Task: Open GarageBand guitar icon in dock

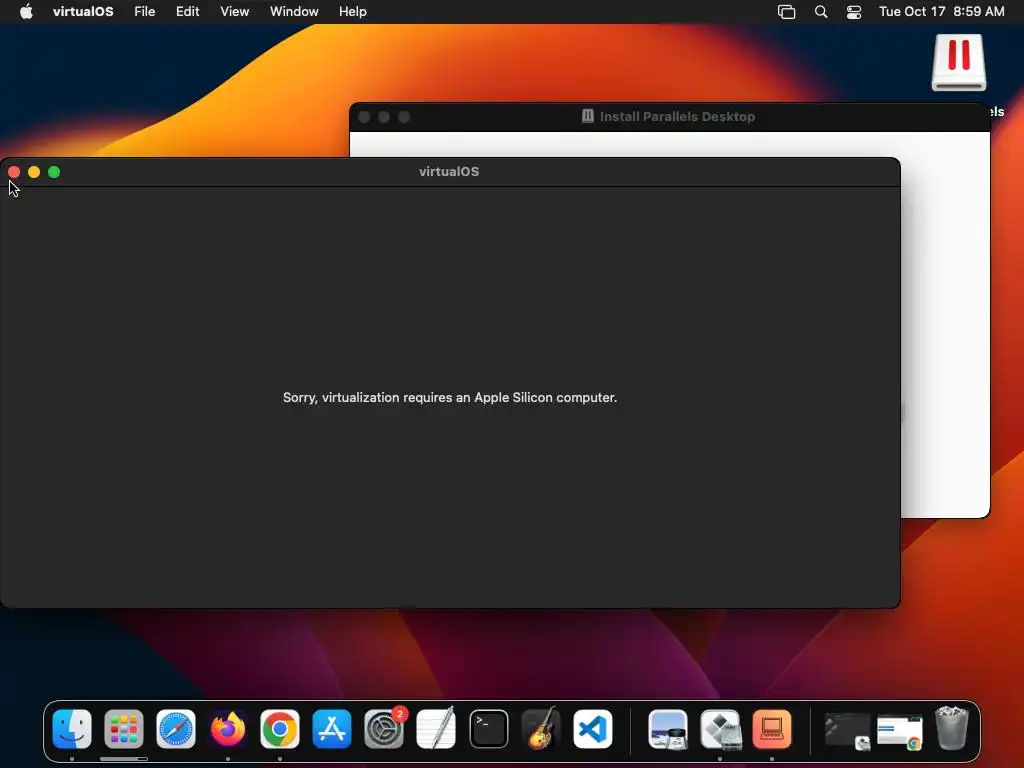Action: [541, 729]
